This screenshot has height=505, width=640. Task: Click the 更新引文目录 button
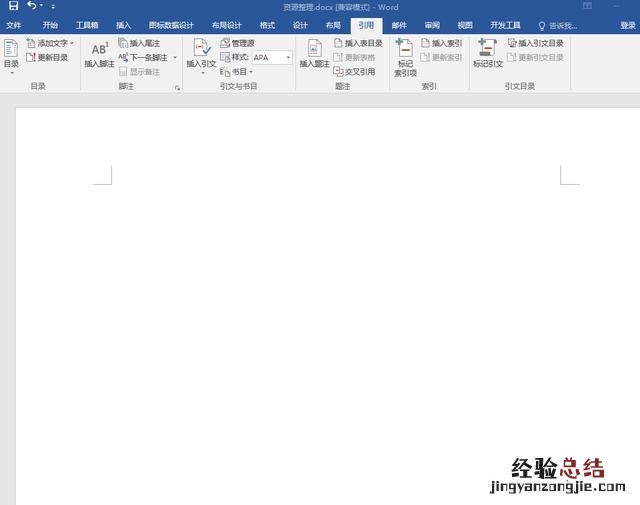536,58
